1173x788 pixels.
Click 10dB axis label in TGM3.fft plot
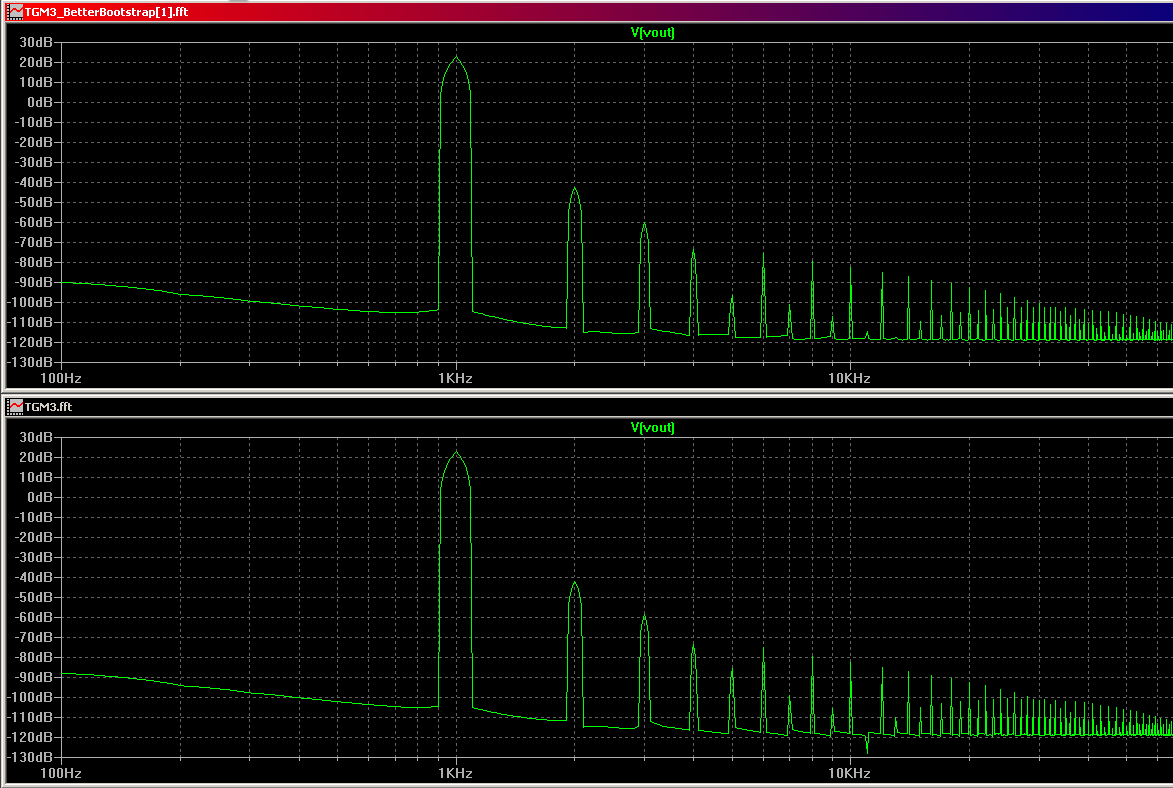pos(36,477)
